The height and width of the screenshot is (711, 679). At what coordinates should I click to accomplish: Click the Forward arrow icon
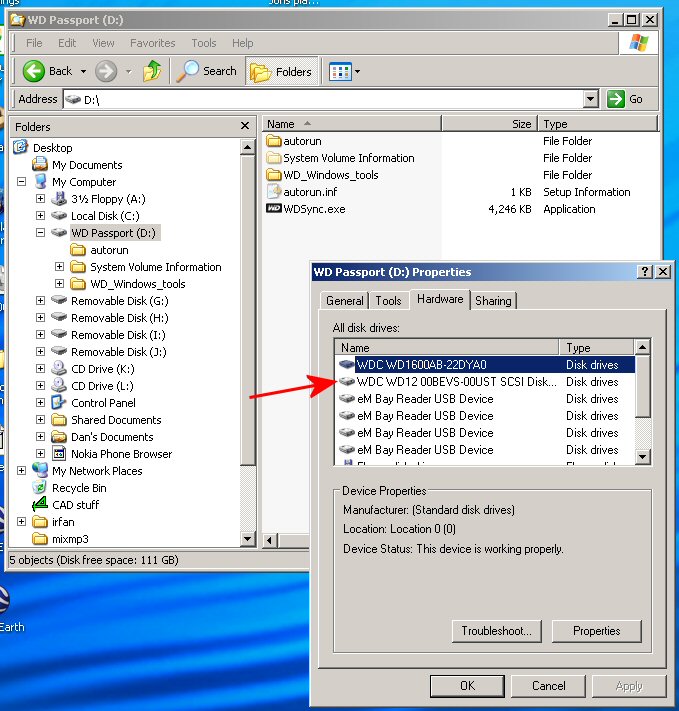[x=106, y=71]
